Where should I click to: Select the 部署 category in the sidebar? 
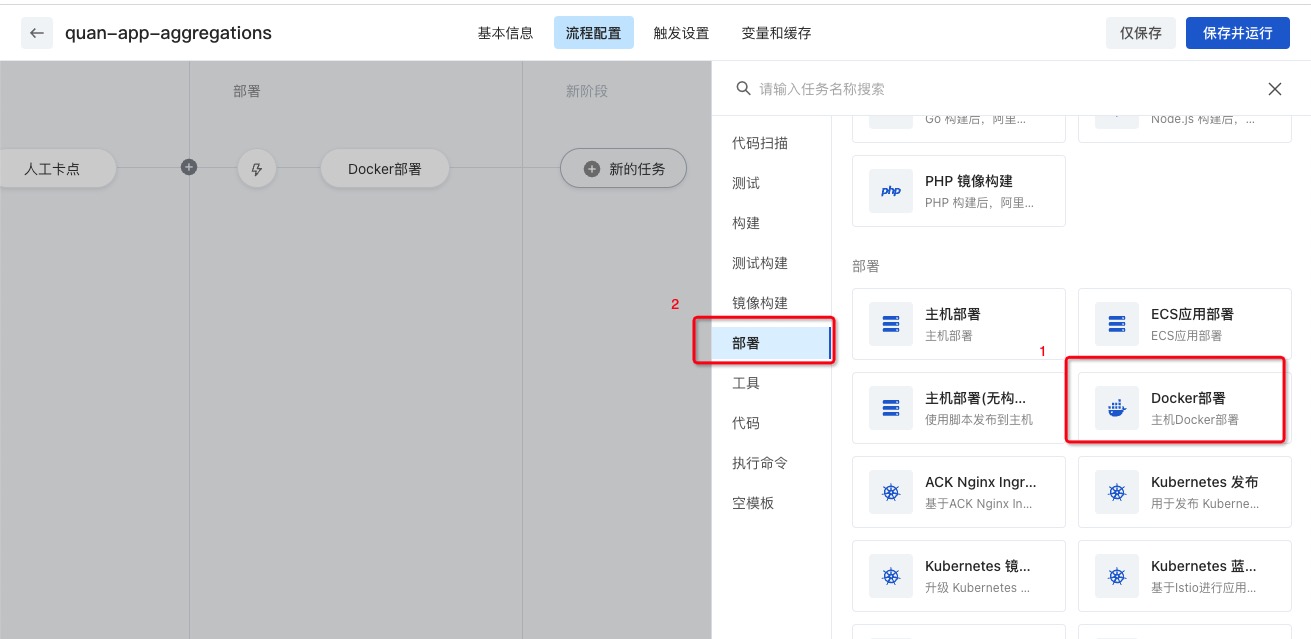click(771, 343)
